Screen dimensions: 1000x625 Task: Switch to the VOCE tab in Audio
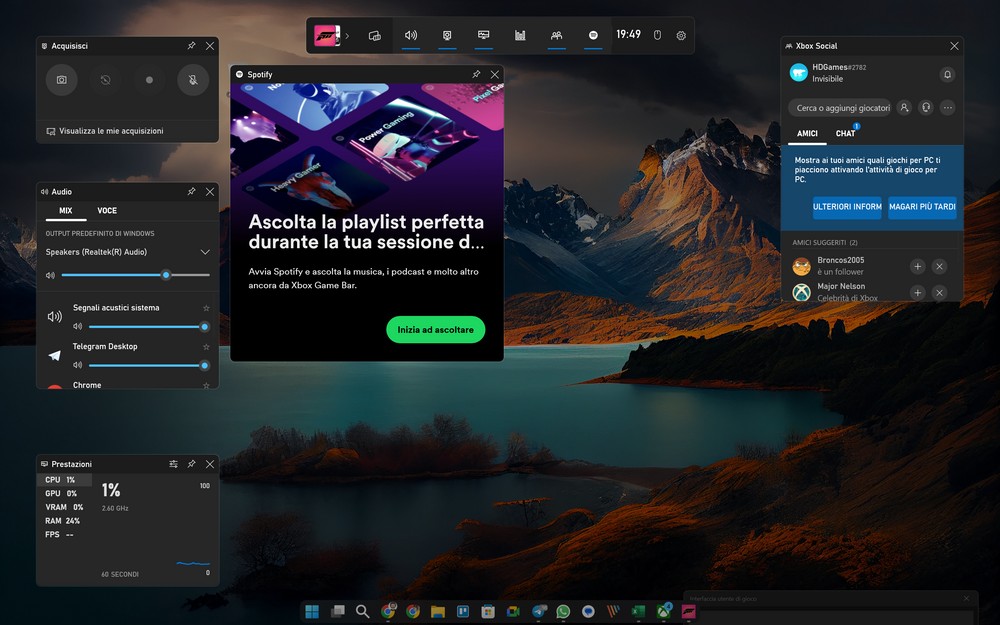point(107,211)
